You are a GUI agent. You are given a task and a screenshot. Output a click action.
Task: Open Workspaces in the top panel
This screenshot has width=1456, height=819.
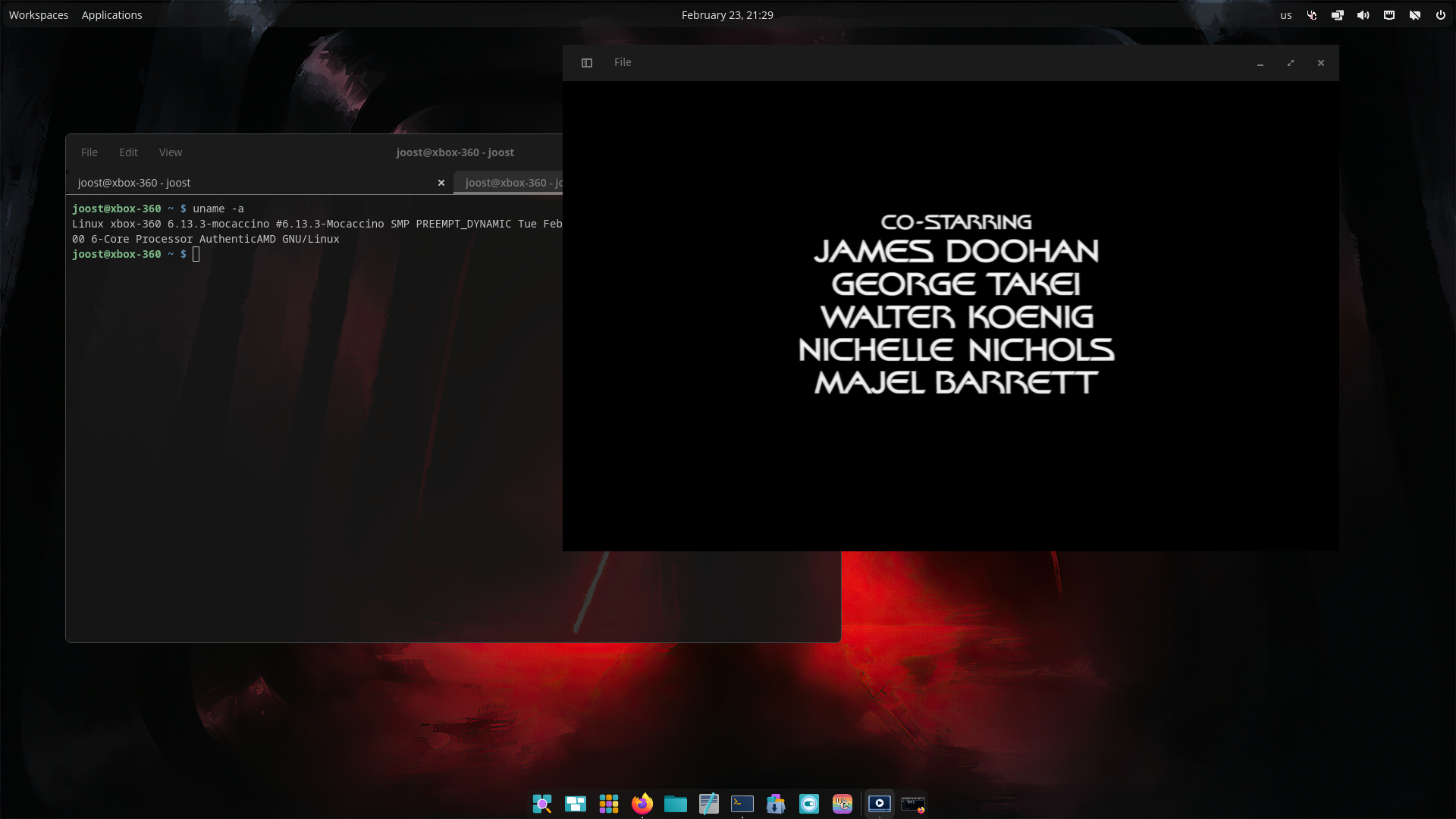[x=39, y=15]
